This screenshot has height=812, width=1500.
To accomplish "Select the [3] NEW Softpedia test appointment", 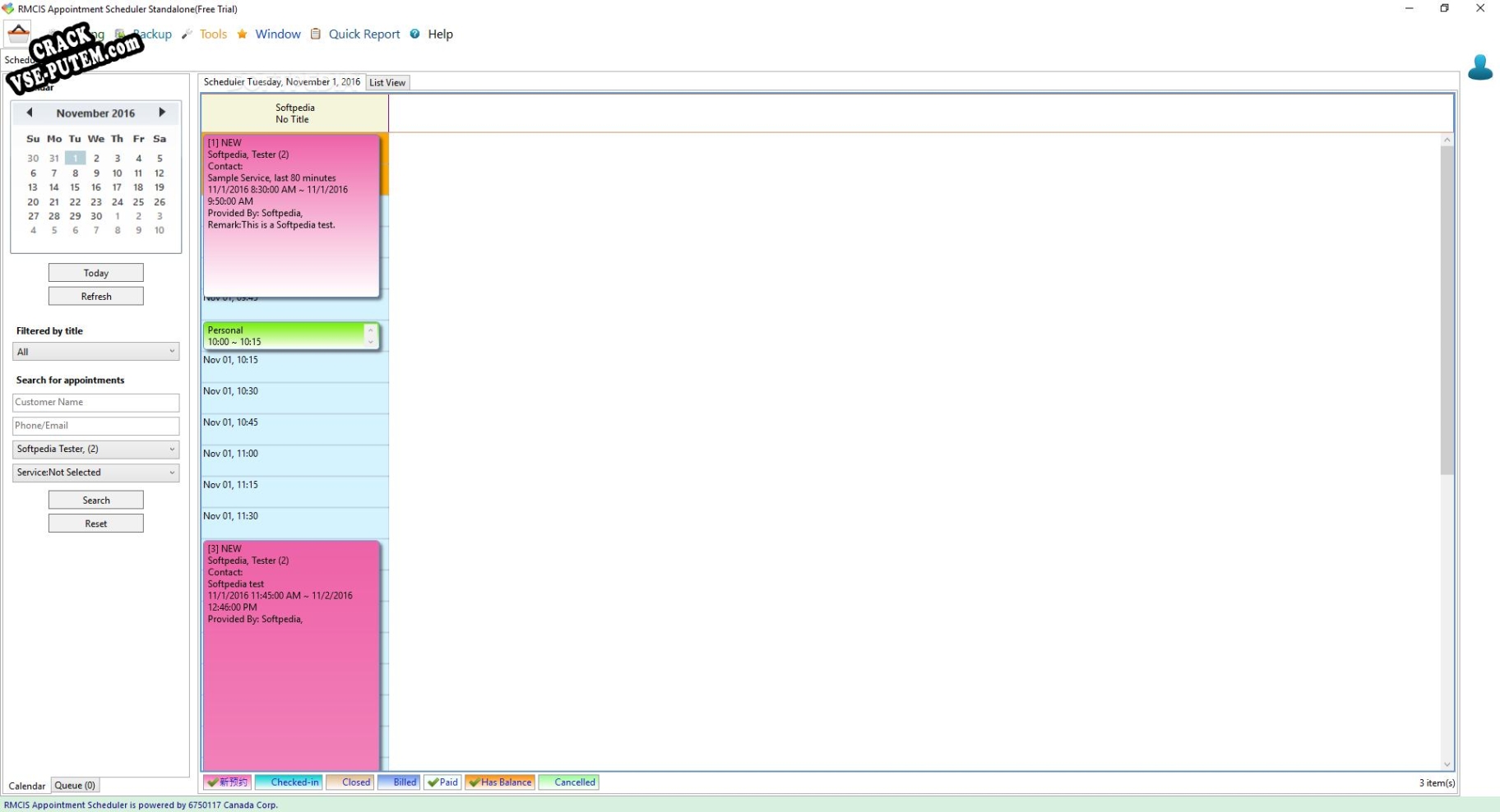I will 291,655.
